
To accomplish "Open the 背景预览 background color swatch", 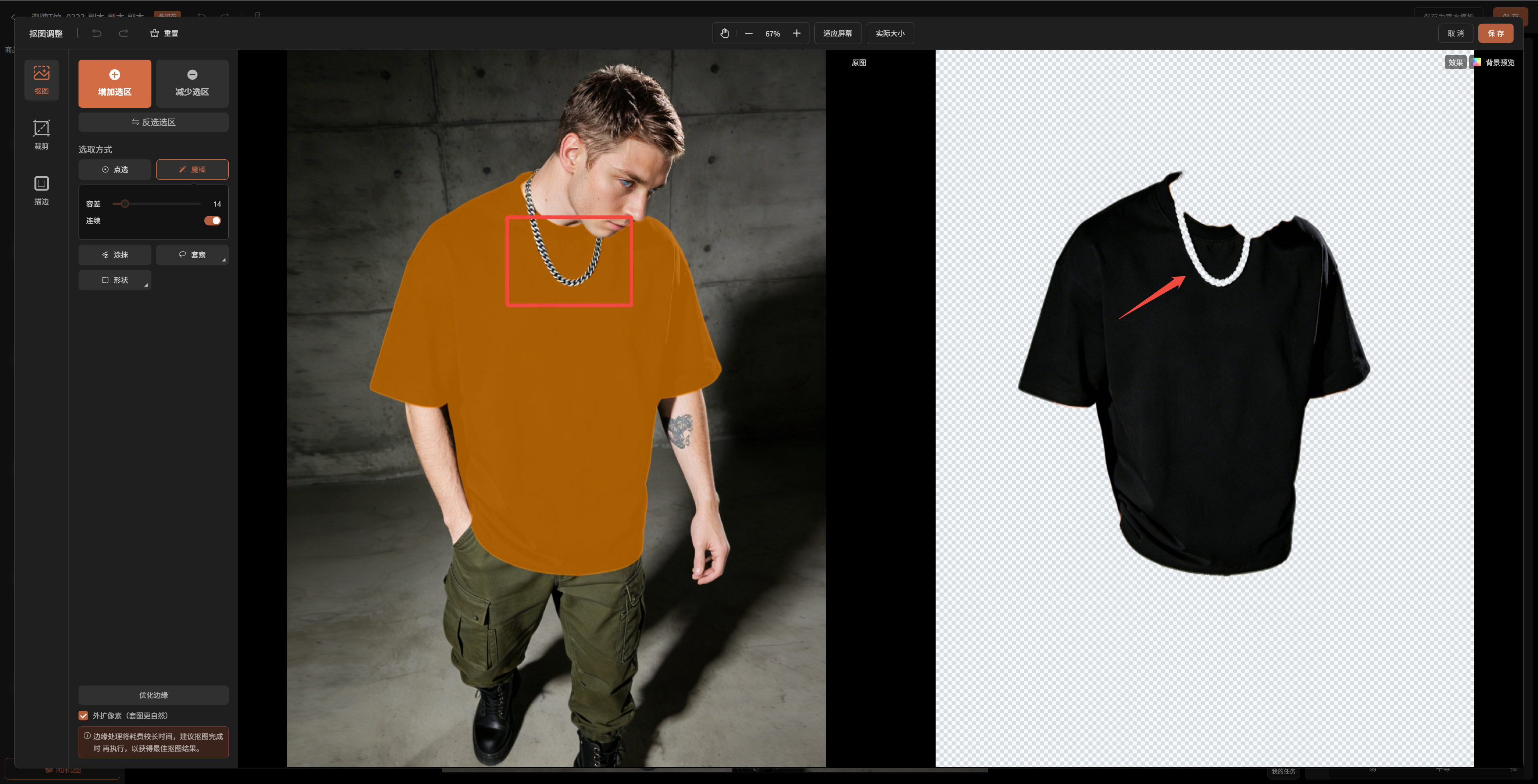I will coord(1476,62).
